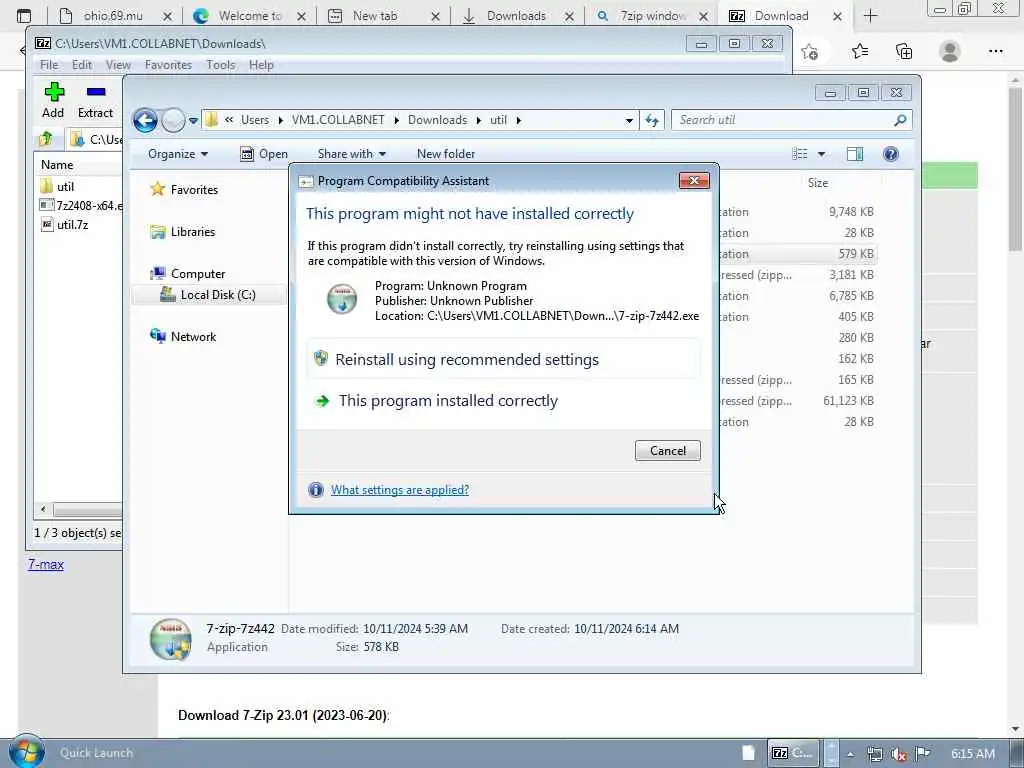The height and width of the screenshot is (768, 1024).
Task: Open the Share with dropdown
Action: (x=351, y=154)
